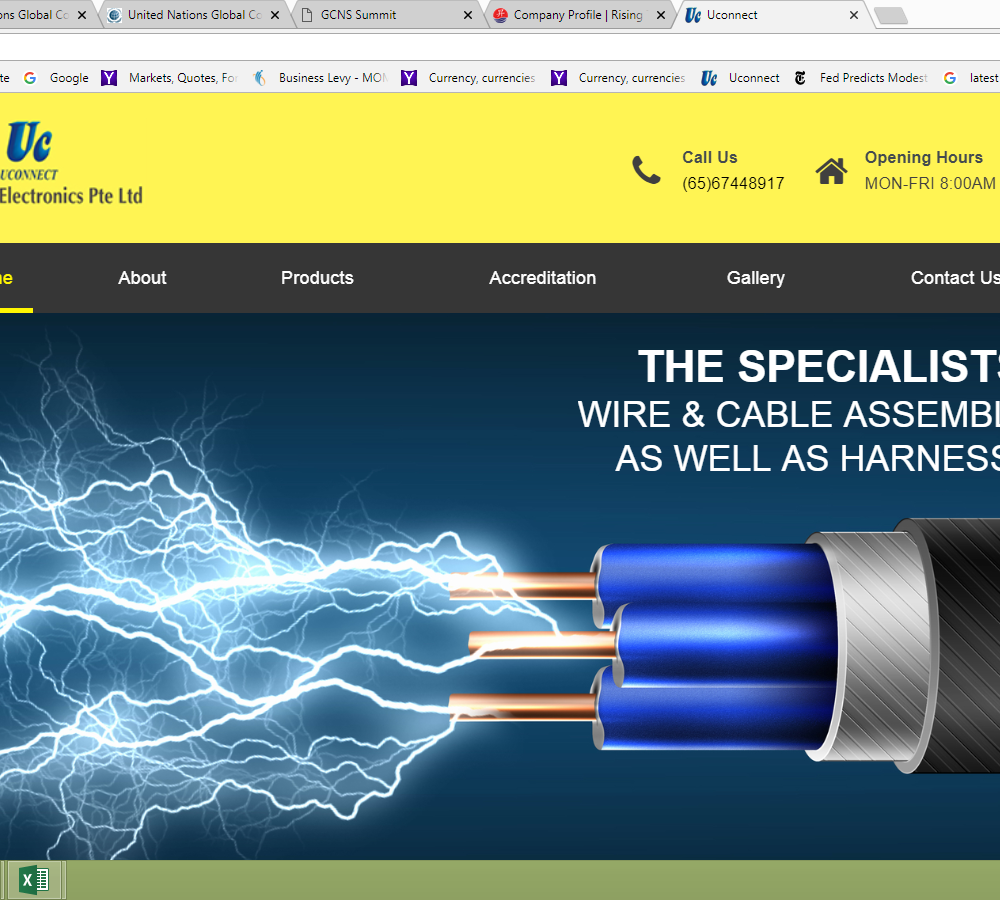Click the Uconnect Uc logo

point(29,142)
